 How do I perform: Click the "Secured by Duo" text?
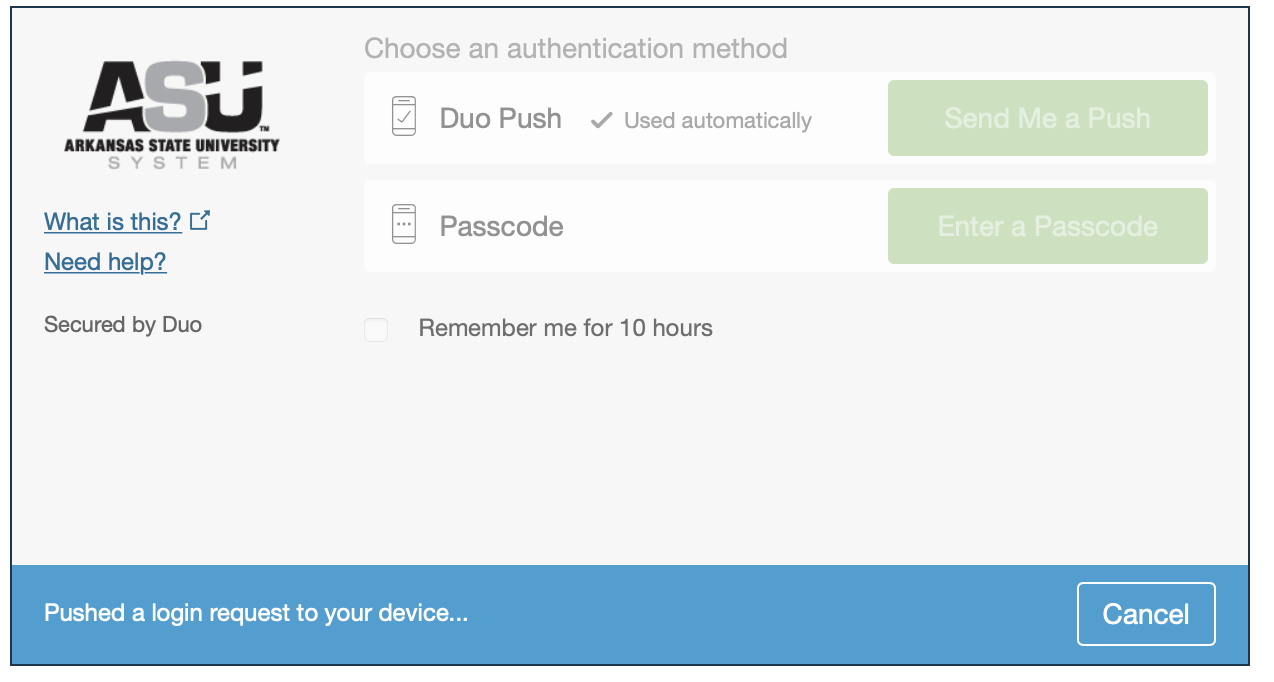tap(123, 324)
